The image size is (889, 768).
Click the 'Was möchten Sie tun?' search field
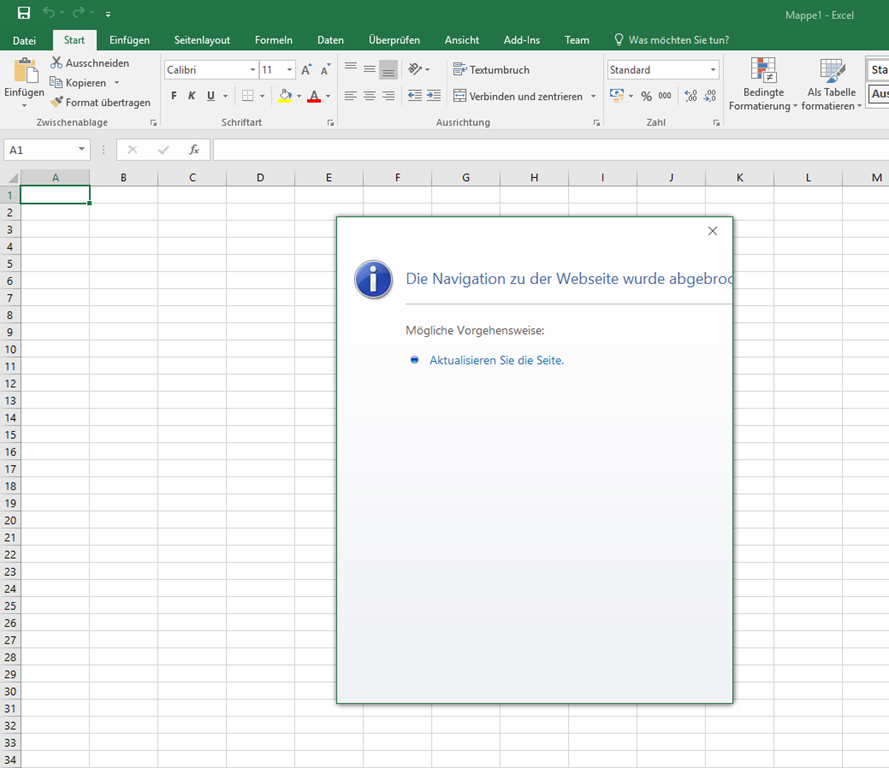point(678,40)
